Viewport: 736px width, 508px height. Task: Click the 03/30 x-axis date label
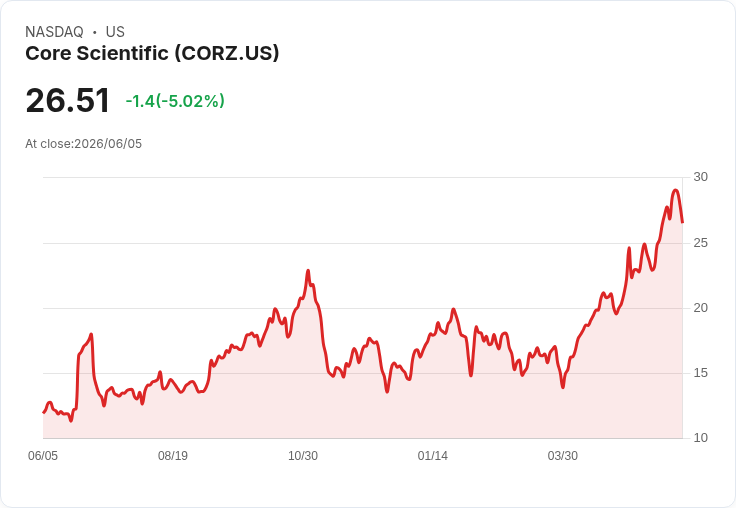562,455
